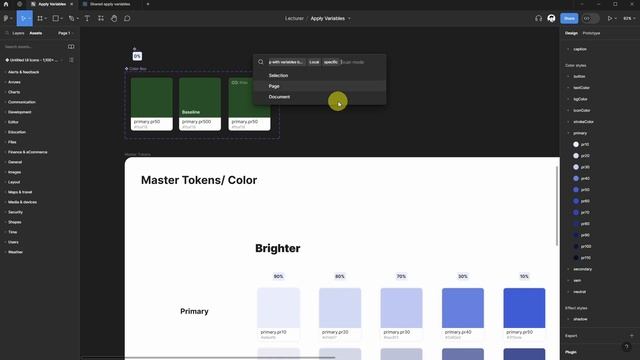
Task: Open the Page 1 pages dropdown
Action: tap(65, 33)
